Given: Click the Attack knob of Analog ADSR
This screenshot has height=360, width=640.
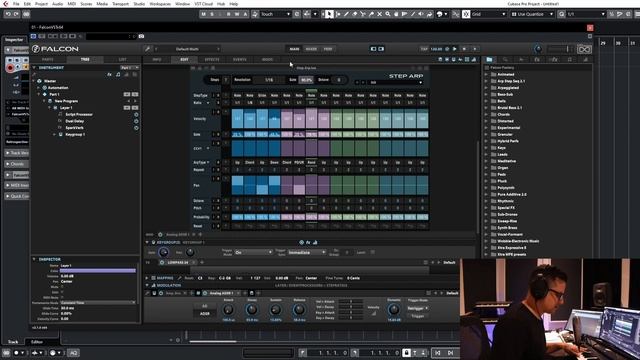Looking at the screenshot, I should [229, 310].
